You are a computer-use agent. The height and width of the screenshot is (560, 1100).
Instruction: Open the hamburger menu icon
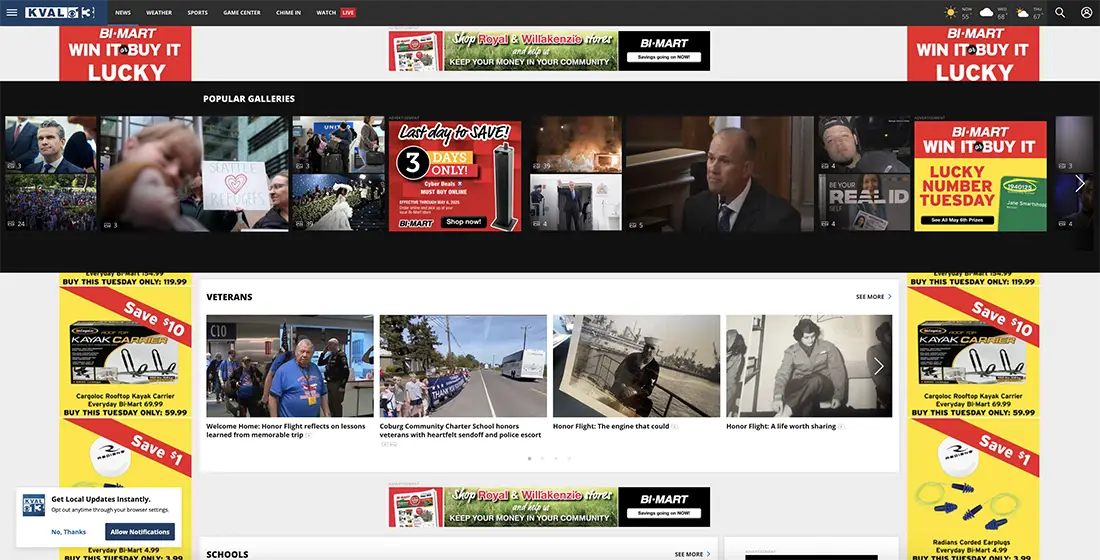pyautogui.click(x=11, y=13)
